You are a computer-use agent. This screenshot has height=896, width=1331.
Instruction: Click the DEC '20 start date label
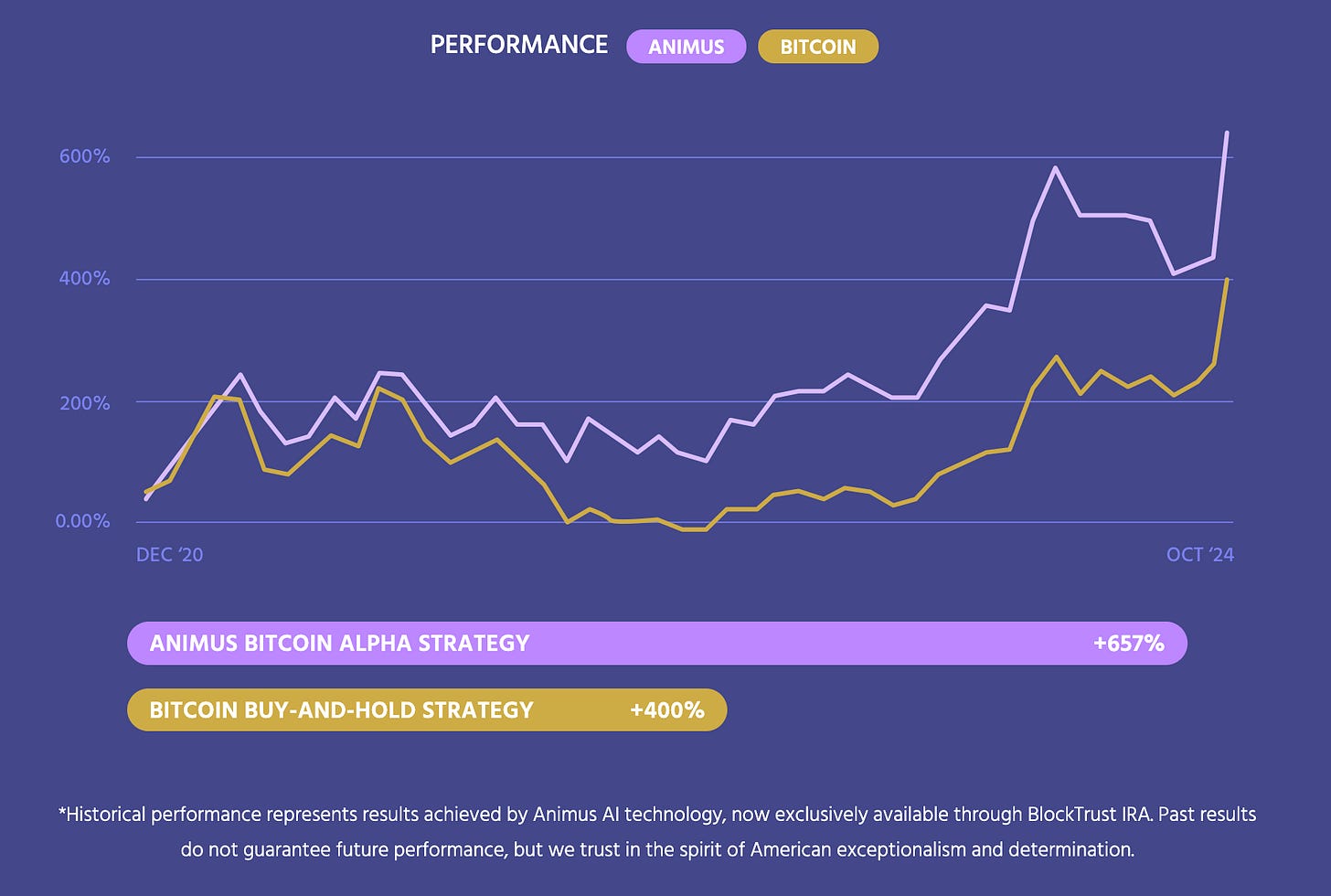[170, 555]
